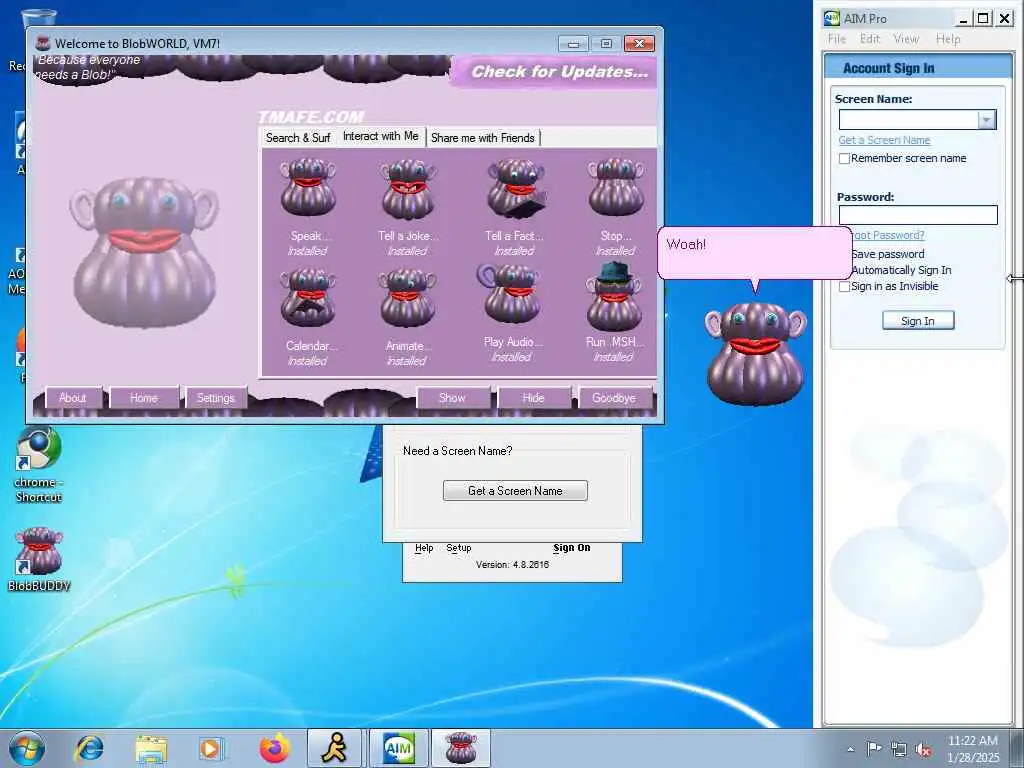1024x768 pixels.
Task: Focus the Screen Name input field
Action: click(908, 120)
